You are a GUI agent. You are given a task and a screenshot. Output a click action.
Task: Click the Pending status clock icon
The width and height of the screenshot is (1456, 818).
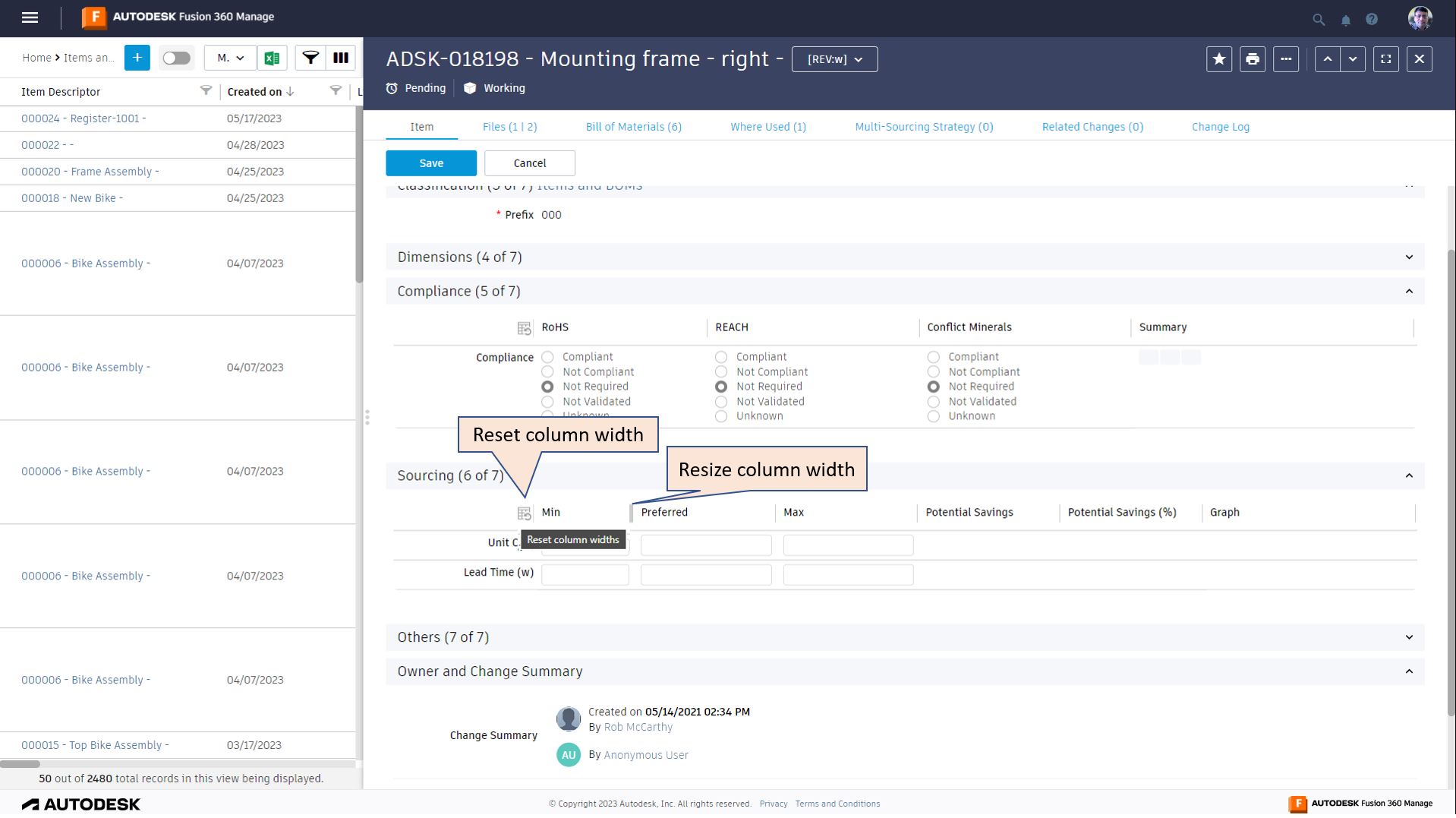(x=392, y=89)
